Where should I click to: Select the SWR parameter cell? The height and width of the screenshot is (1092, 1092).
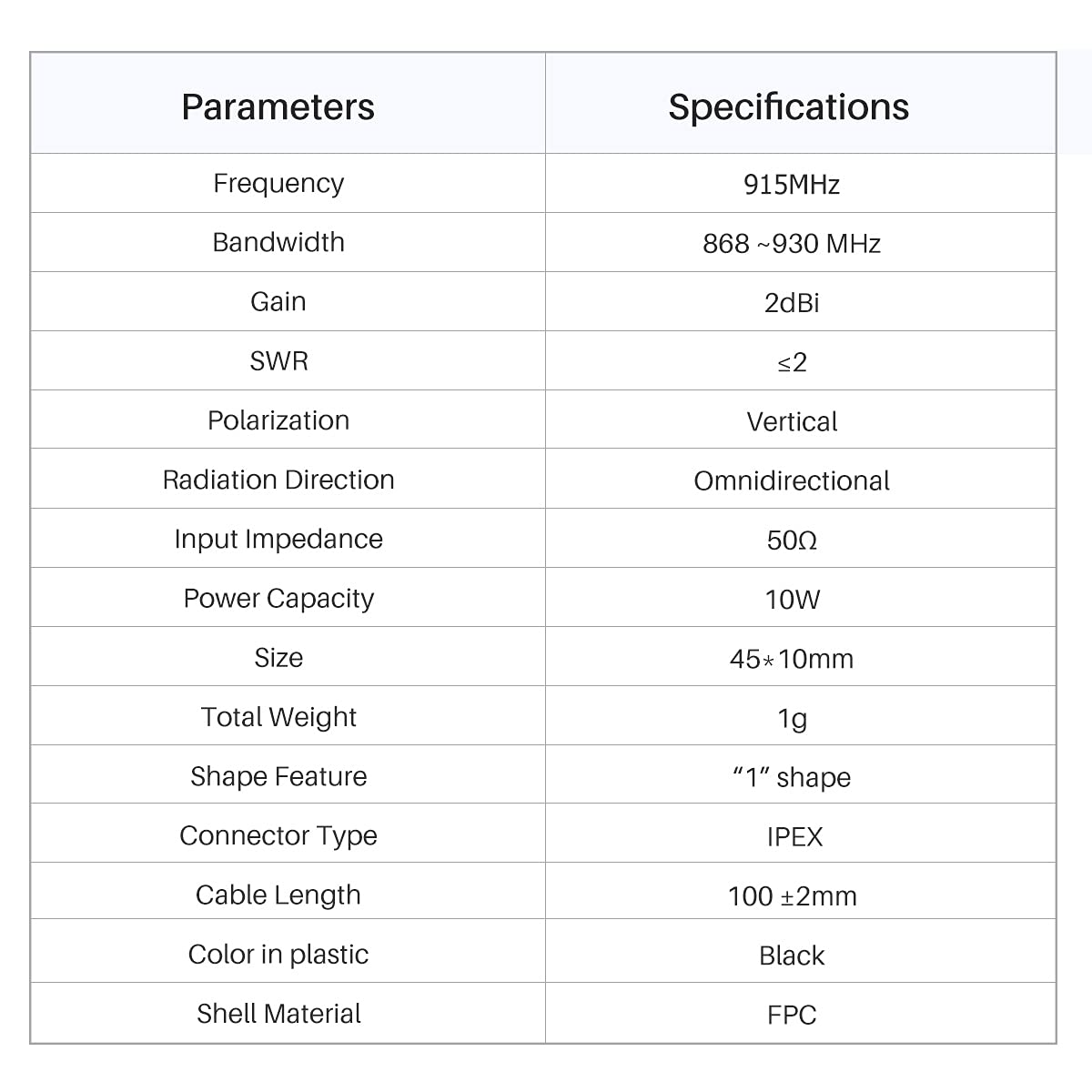tap(278, 361)
